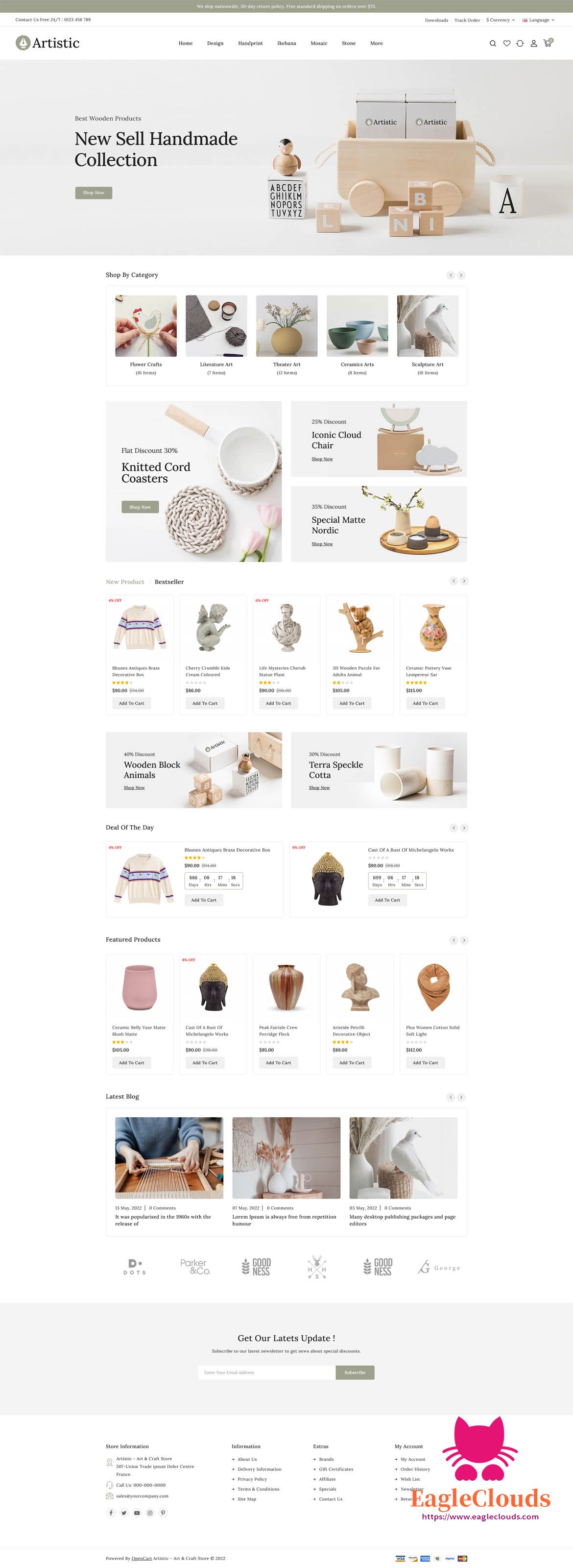Click the Pinterest icon in footer
573x1568 pixels.
coord(163,1513)
